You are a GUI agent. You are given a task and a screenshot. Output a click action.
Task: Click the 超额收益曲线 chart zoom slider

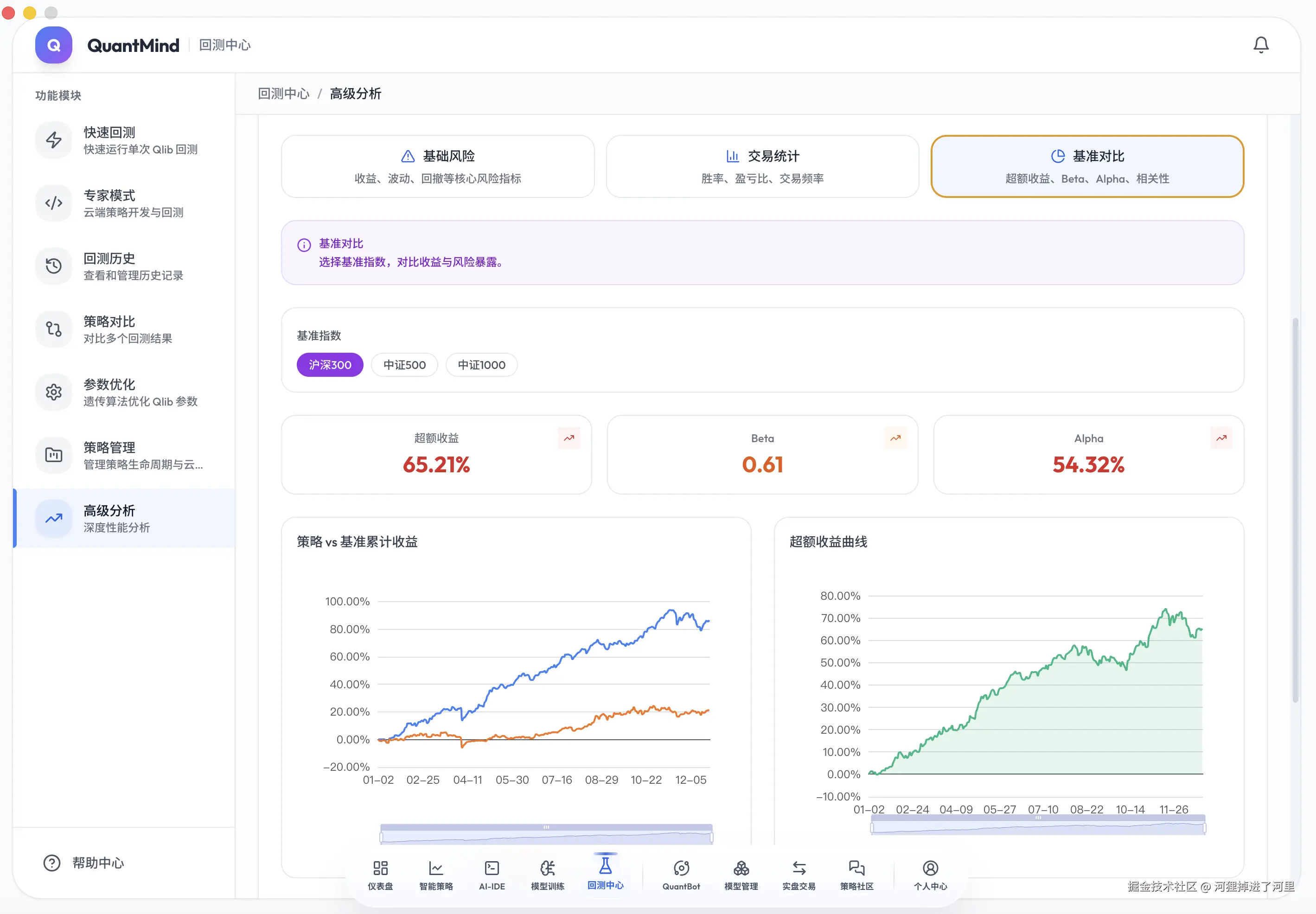click(1038, 827)
